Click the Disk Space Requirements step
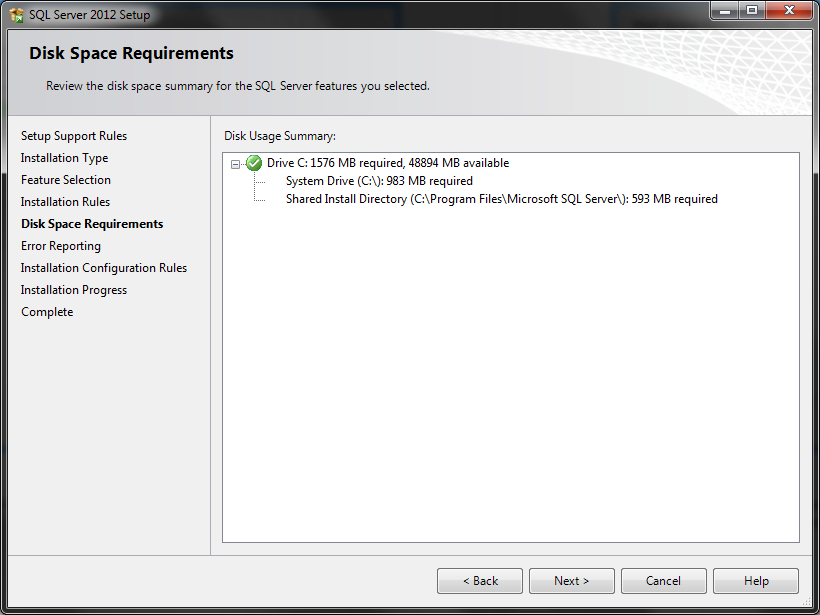Image resolution: width=820 pixels, height=615 pixels. pos(91,223)
